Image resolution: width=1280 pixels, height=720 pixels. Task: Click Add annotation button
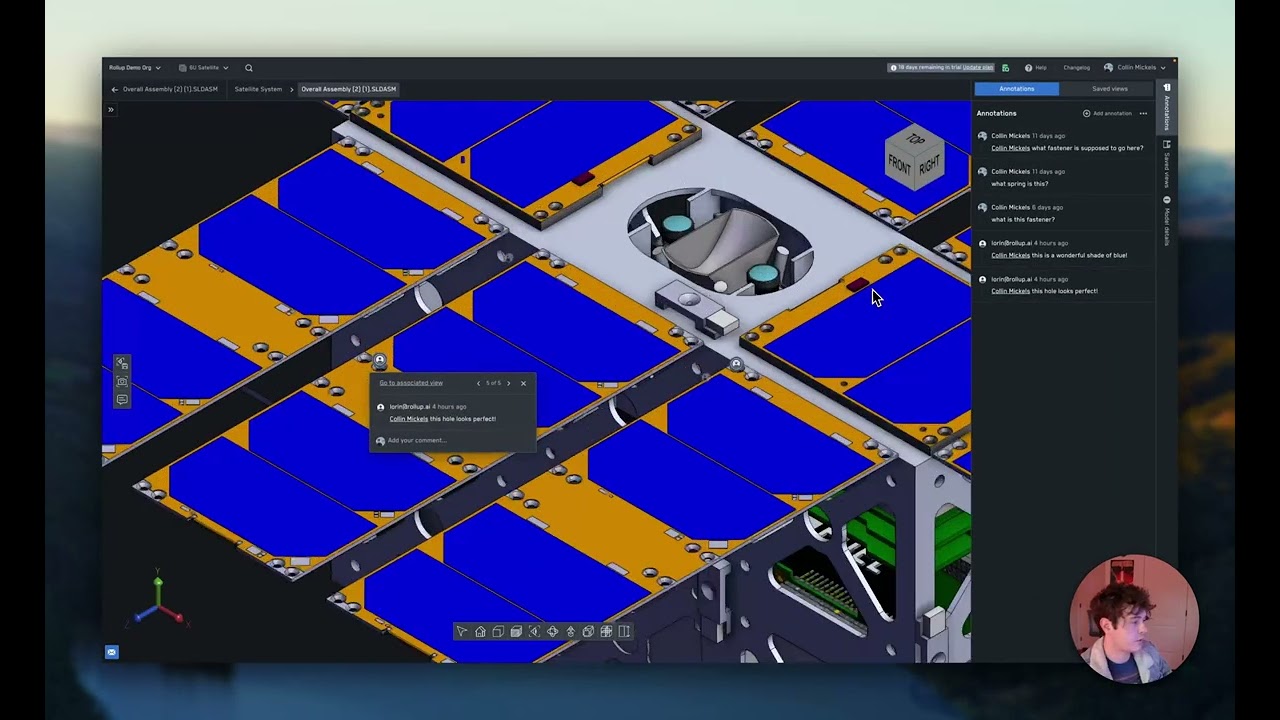[1107, 113]
